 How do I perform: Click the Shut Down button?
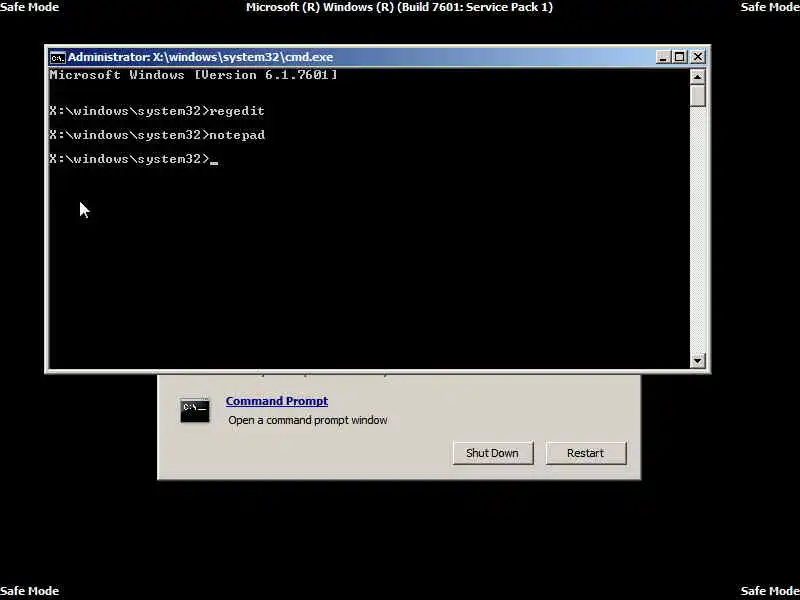coord(493,453)
